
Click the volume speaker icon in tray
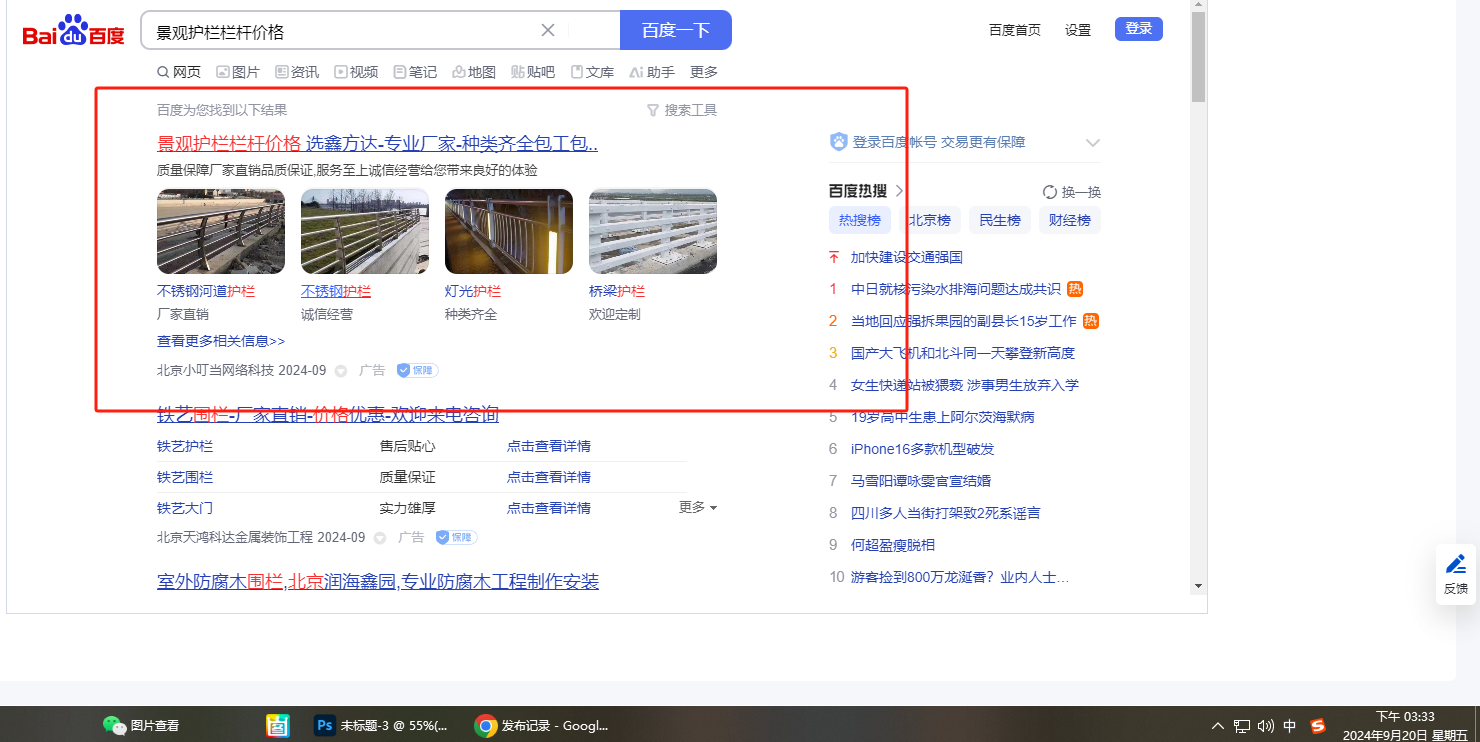tap(1266, 726)
